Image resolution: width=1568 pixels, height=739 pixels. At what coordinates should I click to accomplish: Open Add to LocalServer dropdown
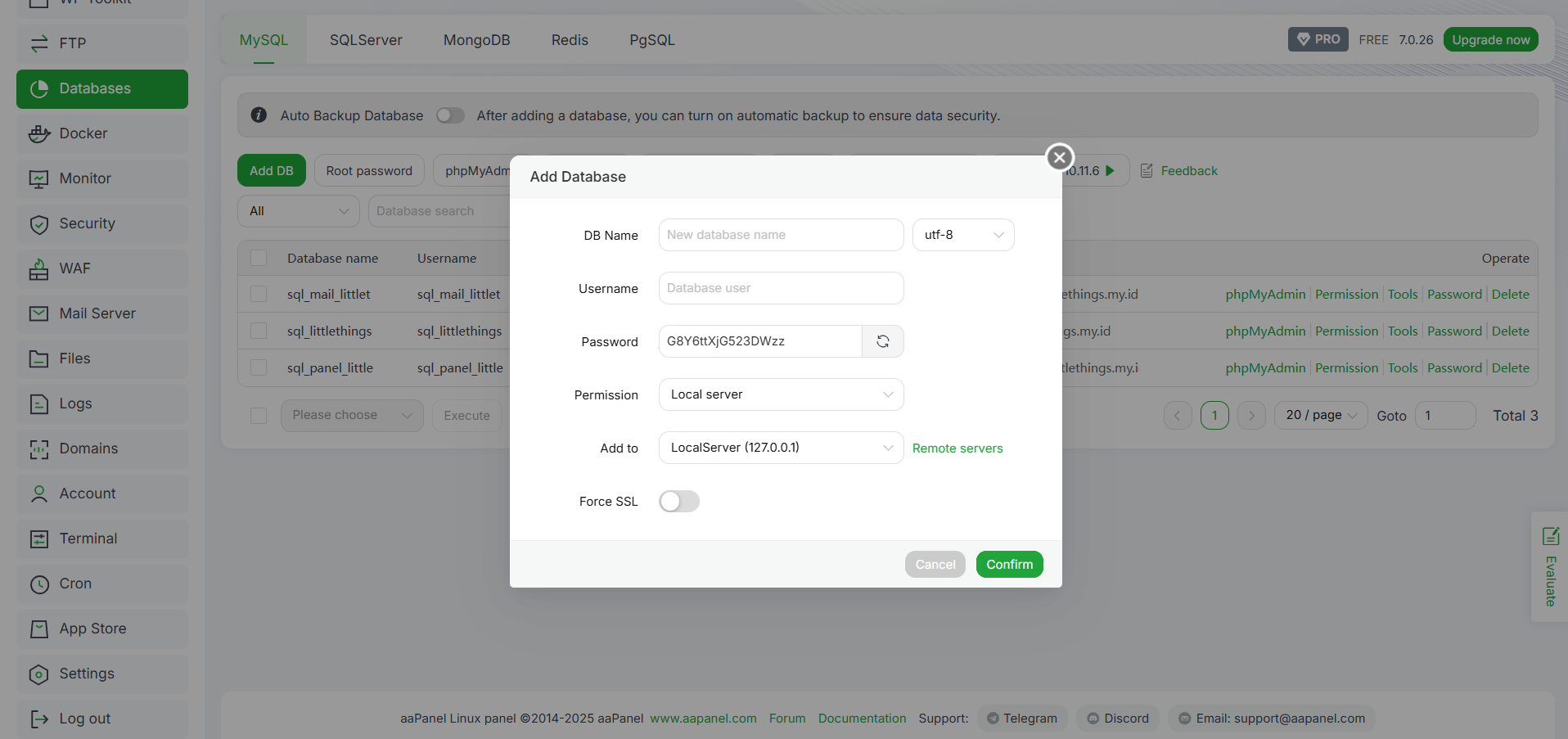[x=781, y=448]
